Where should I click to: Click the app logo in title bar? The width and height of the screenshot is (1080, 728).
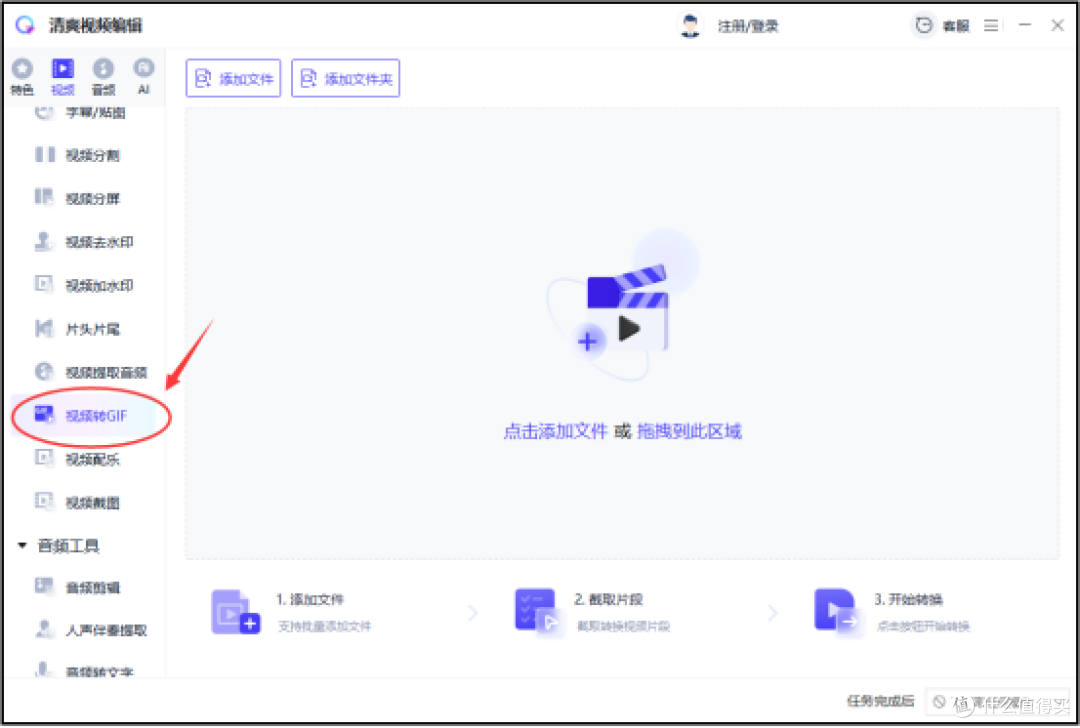click(25, 25)
